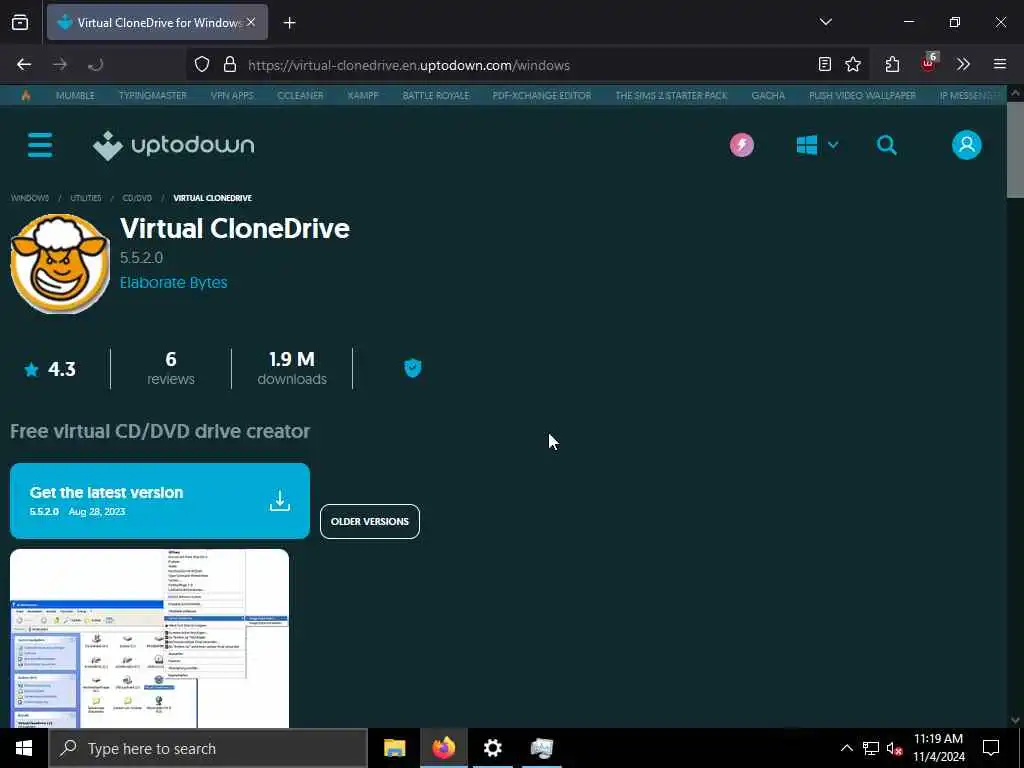Open the notification center icon
Viewport: 1024px width, 768px height.
(x=991, y=748)
